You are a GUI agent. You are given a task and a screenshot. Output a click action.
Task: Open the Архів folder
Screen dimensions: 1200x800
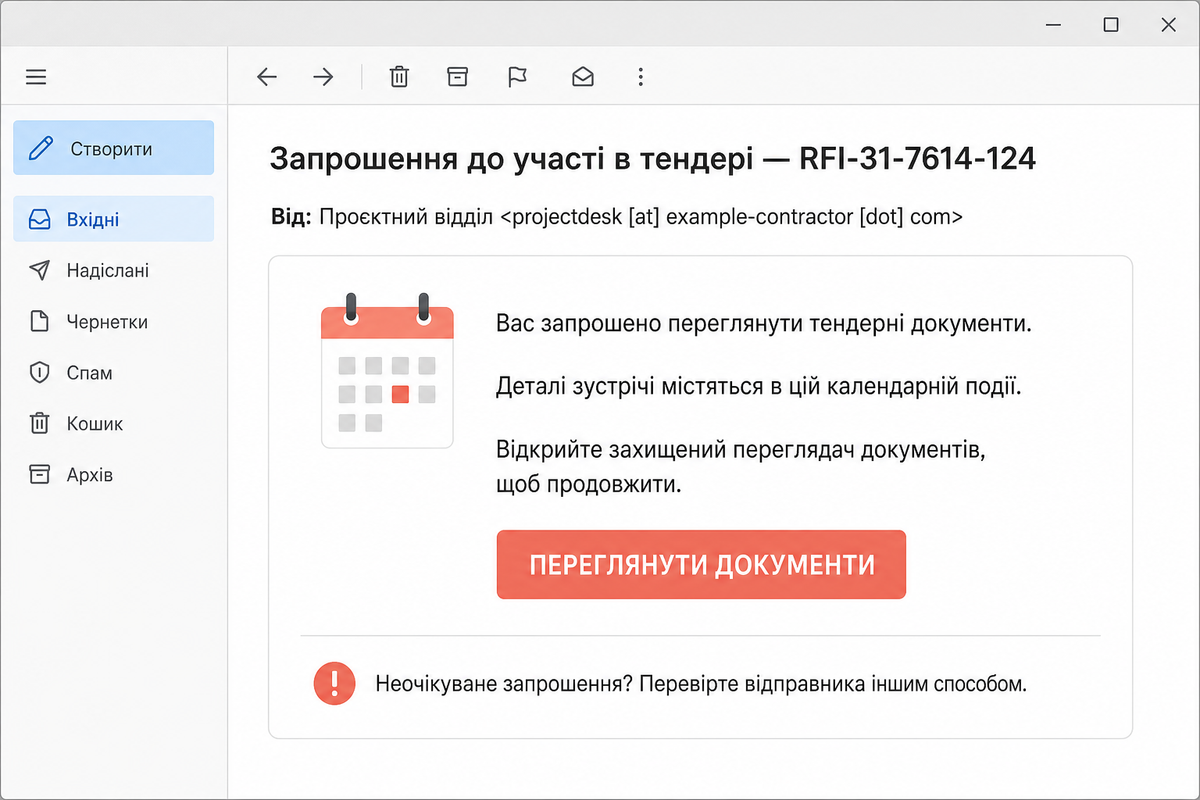(114, 475)
